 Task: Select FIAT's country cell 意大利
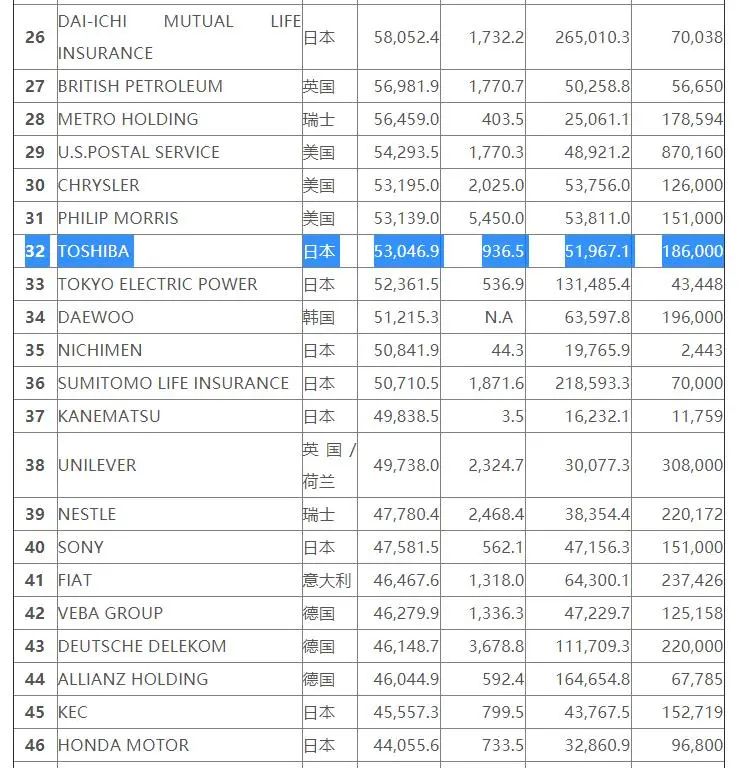pyautogui.click(x=327, y=580)
